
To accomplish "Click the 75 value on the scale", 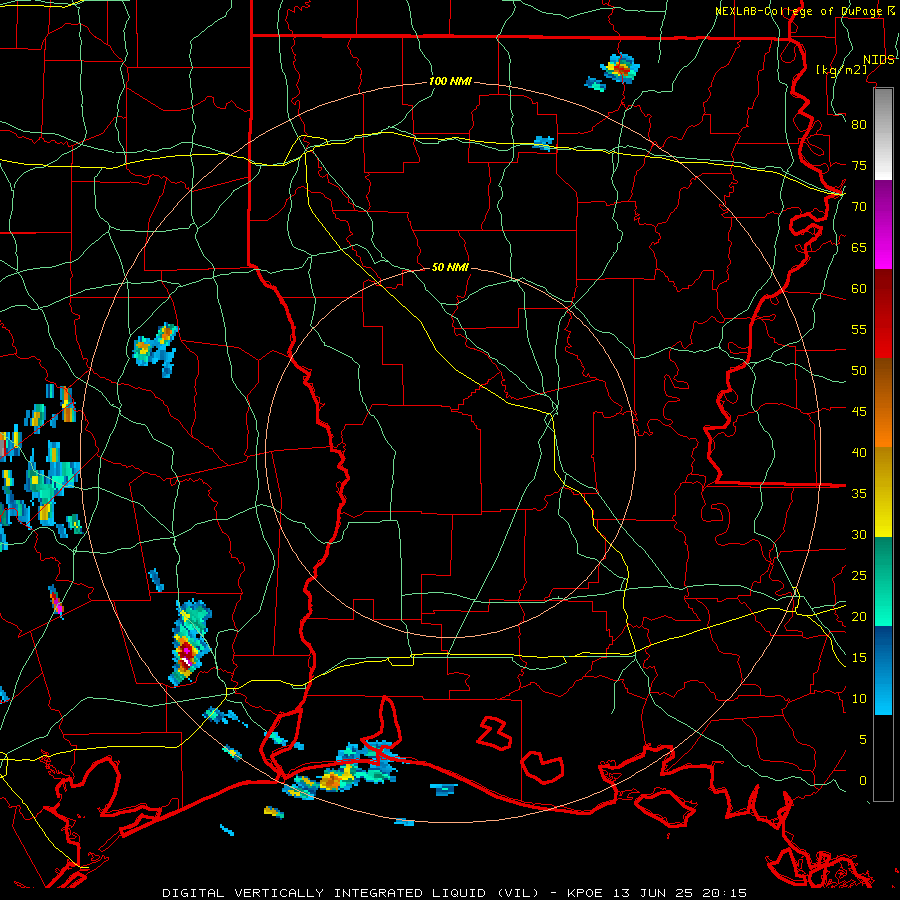I will click(x=859, y=165).
